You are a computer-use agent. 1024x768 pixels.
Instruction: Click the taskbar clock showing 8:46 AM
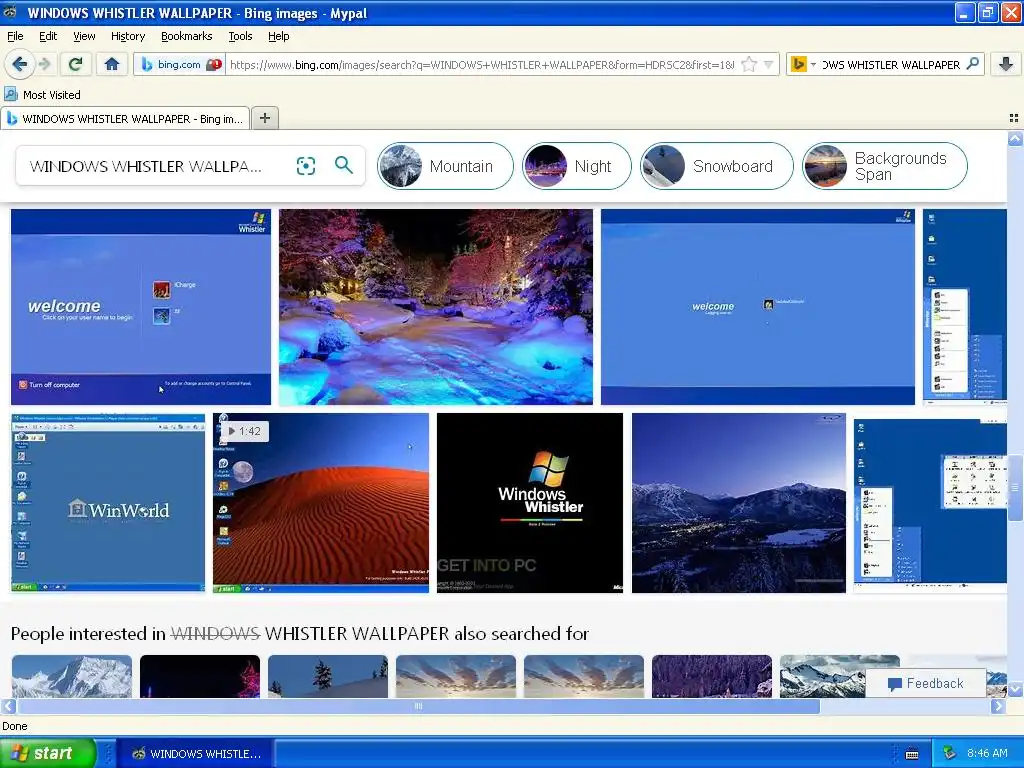tap(987, 753)
